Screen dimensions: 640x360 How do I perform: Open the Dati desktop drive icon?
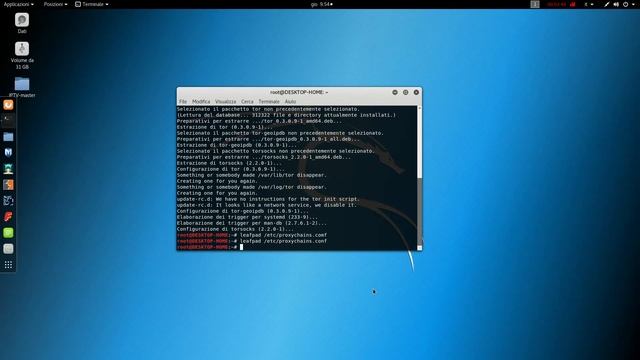coord(22,23)
